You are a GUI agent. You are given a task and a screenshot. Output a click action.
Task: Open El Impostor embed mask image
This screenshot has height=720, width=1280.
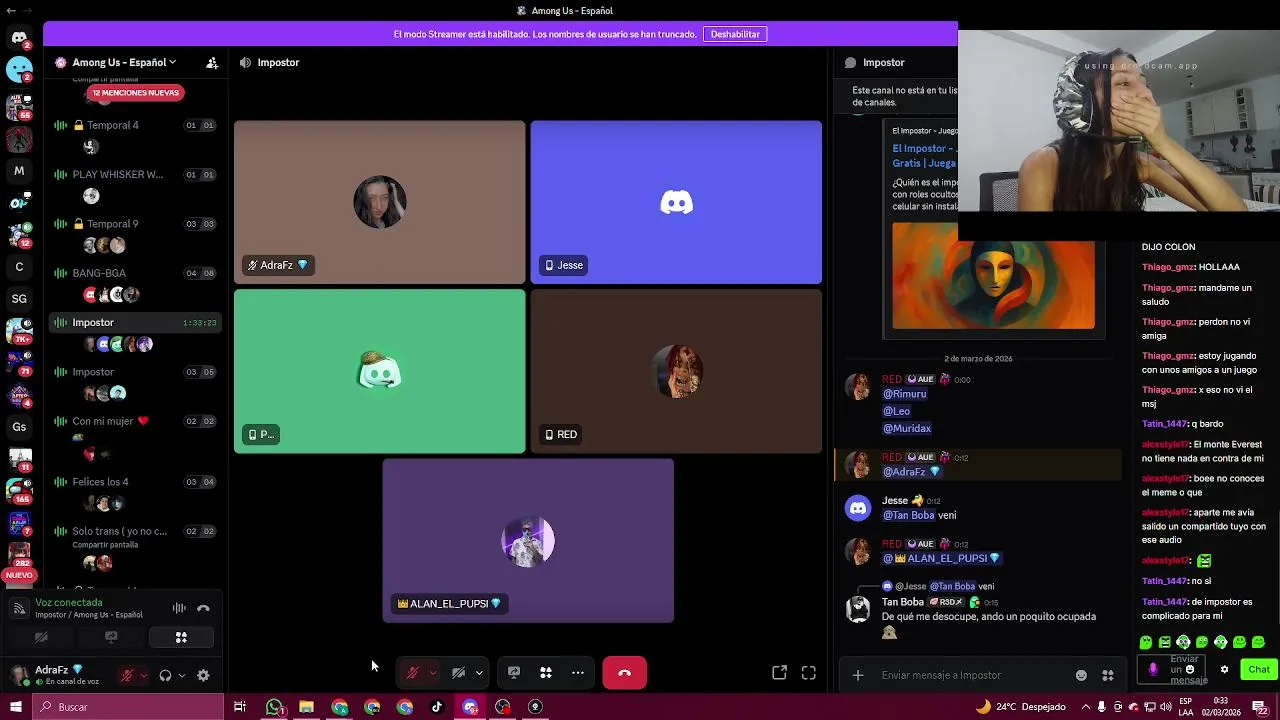[993, 275]
